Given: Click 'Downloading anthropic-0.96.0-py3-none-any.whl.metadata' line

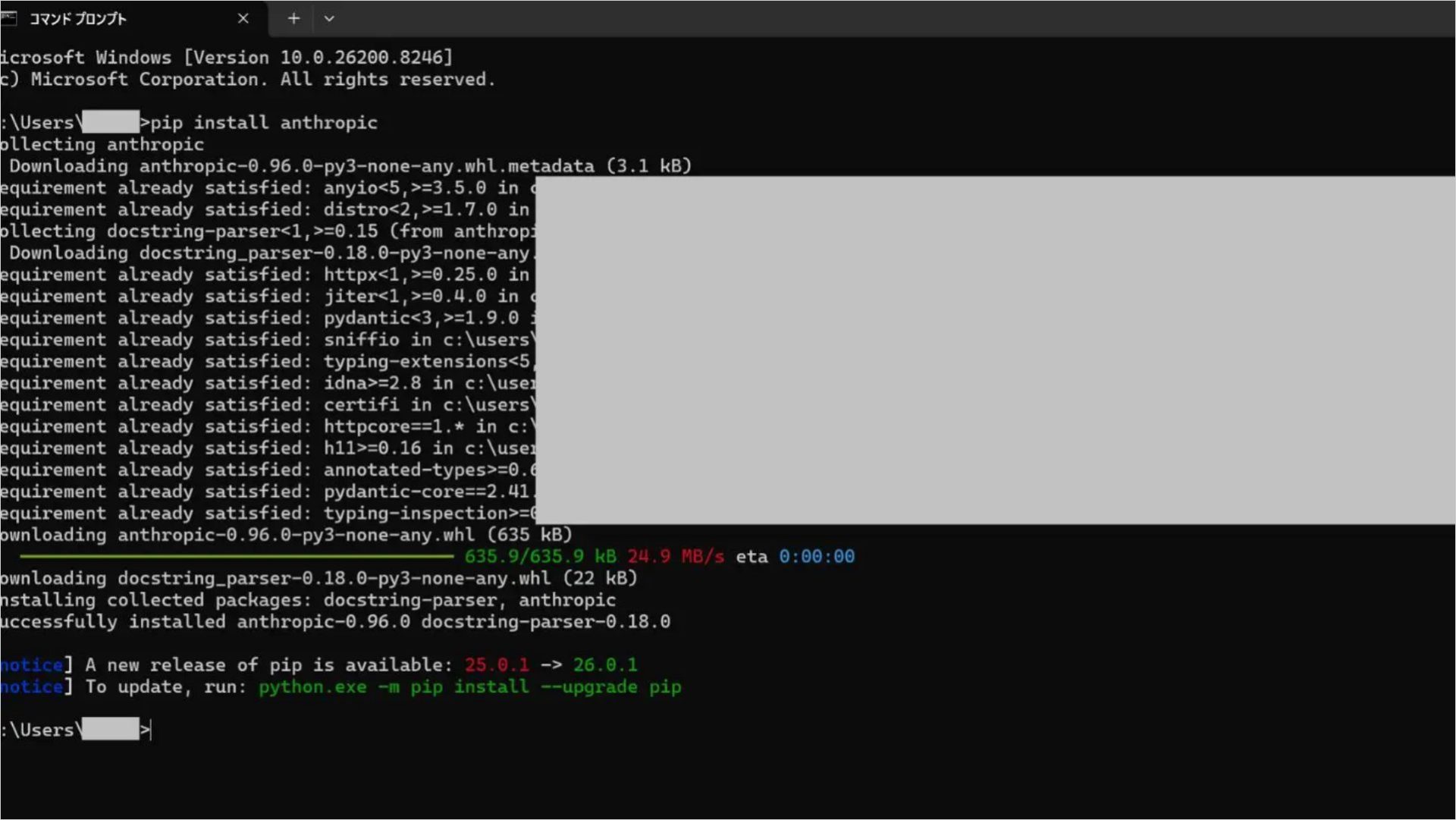Looking at the screenshot, I should (350, 166).
